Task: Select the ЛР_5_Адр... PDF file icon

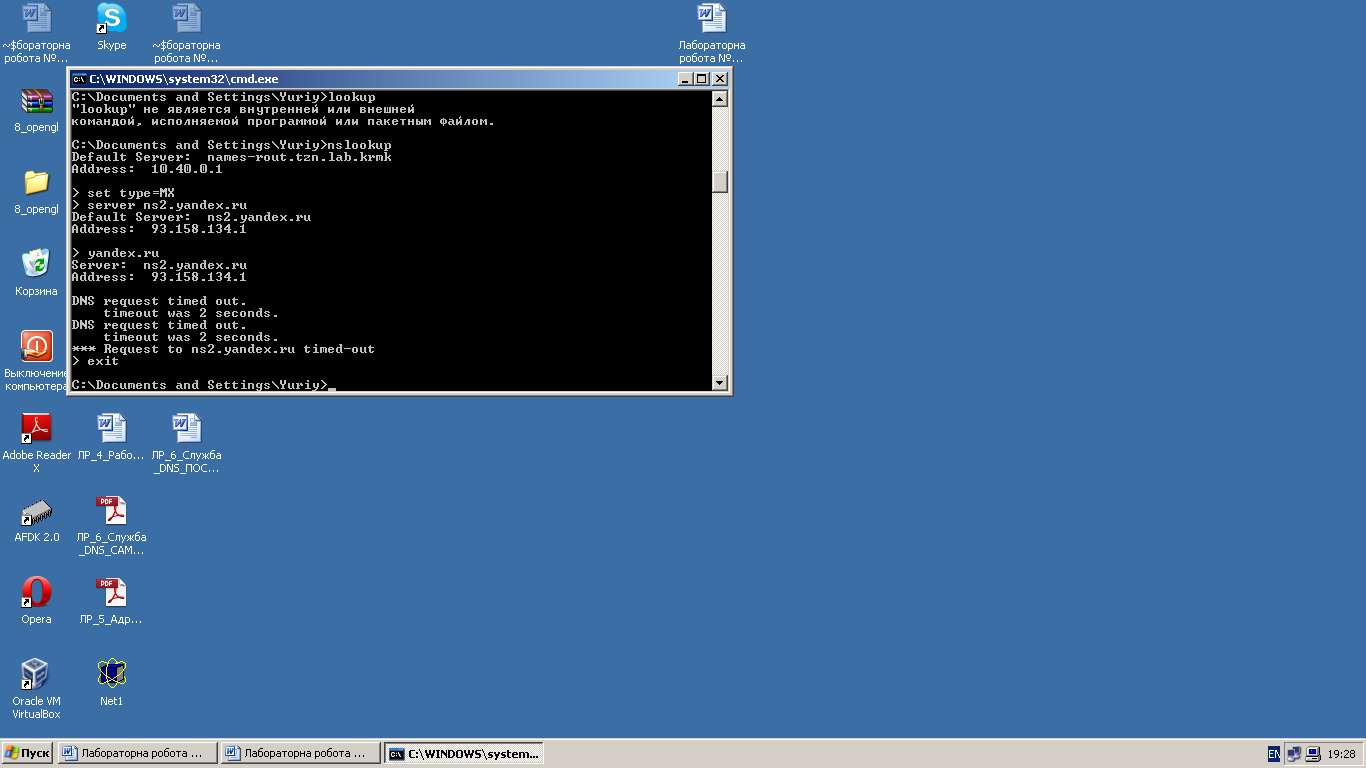Action: 112,592
